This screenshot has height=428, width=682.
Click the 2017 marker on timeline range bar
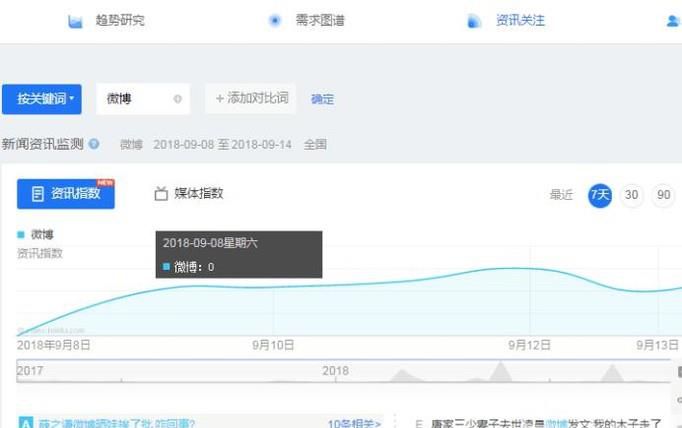tap(30, 371)
